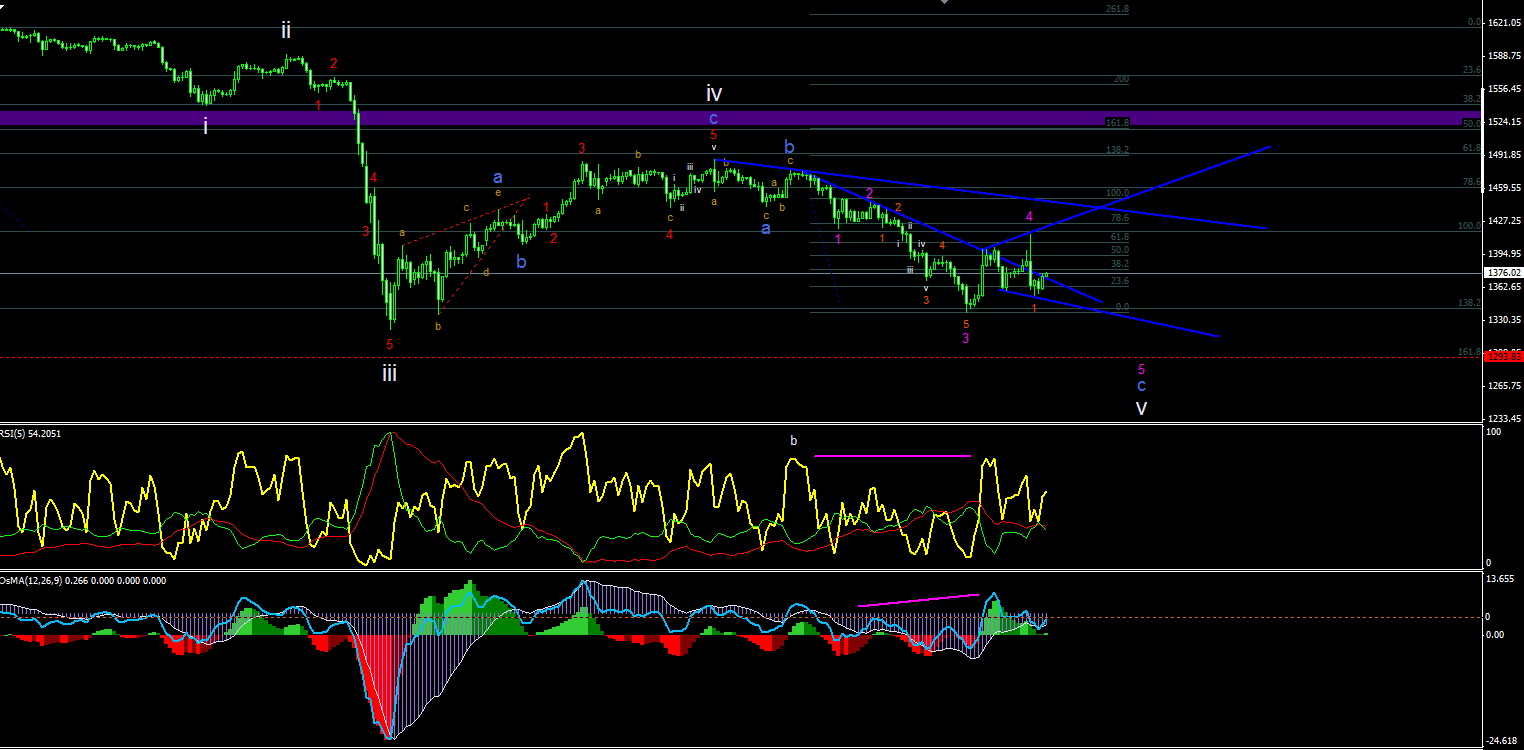Select the boxed 161.8 Fibonacci label
1524x750 pixels.
[x=1117, y=122]
